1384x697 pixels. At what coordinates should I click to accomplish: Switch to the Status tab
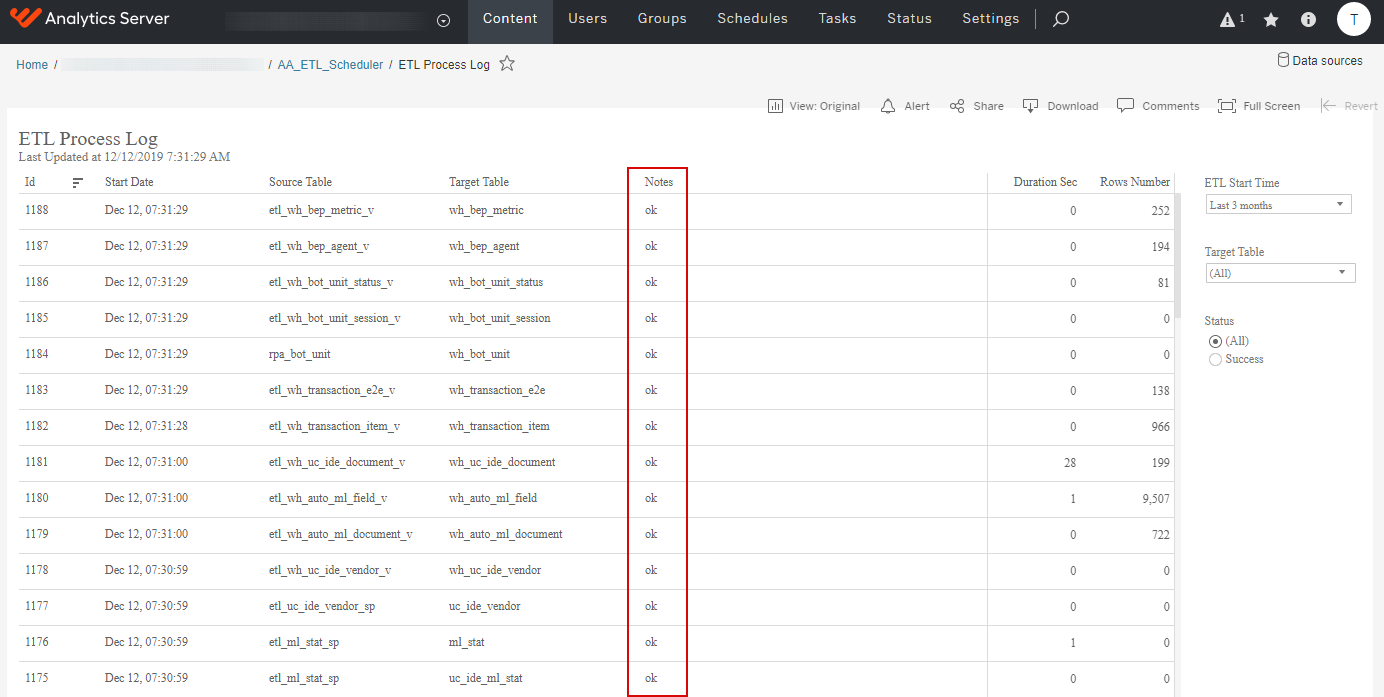click(909, 19)
